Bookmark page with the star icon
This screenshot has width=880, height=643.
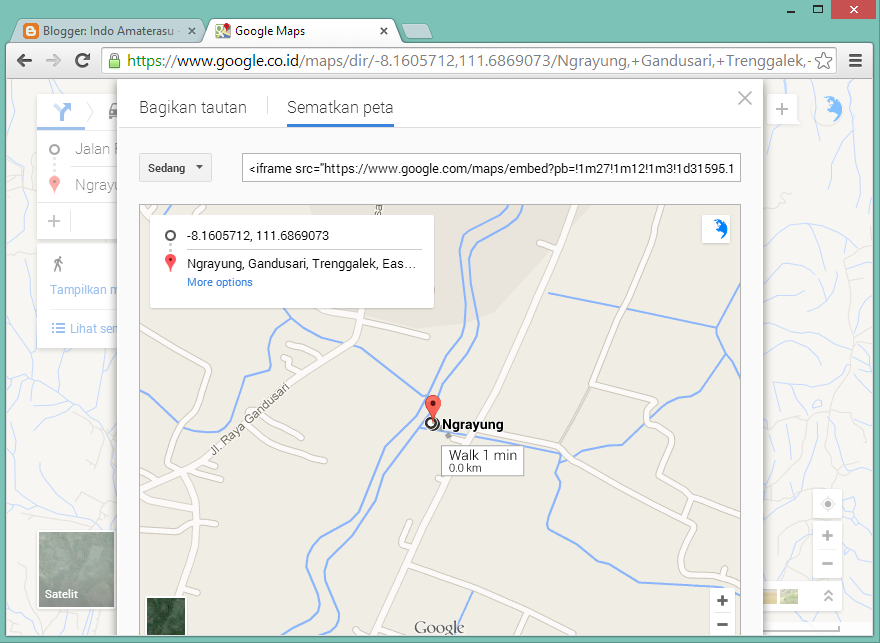823,61
